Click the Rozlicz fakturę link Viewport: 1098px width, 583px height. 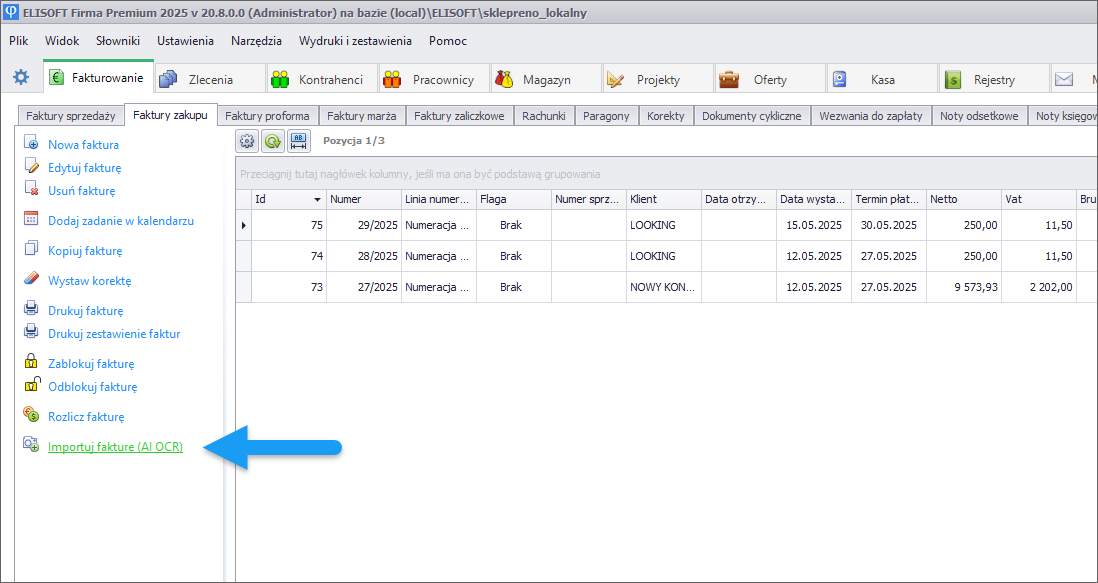point(86,416)
